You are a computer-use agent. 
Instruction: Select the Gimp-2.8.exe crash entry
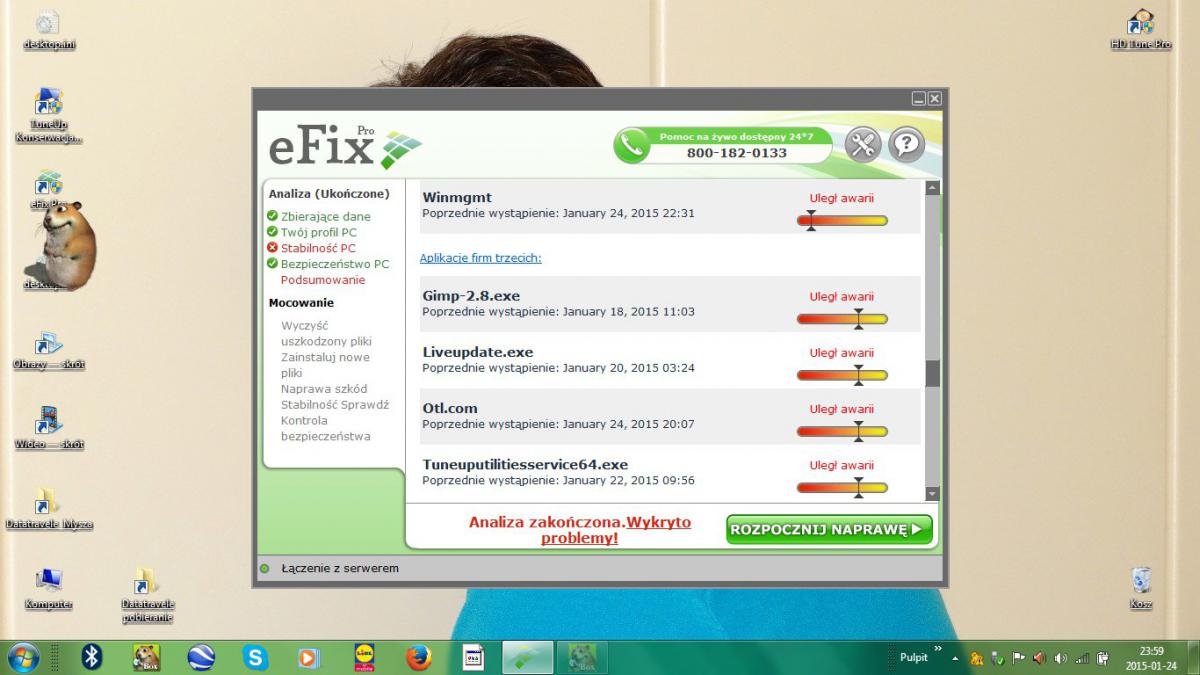[x=669, y=304]
